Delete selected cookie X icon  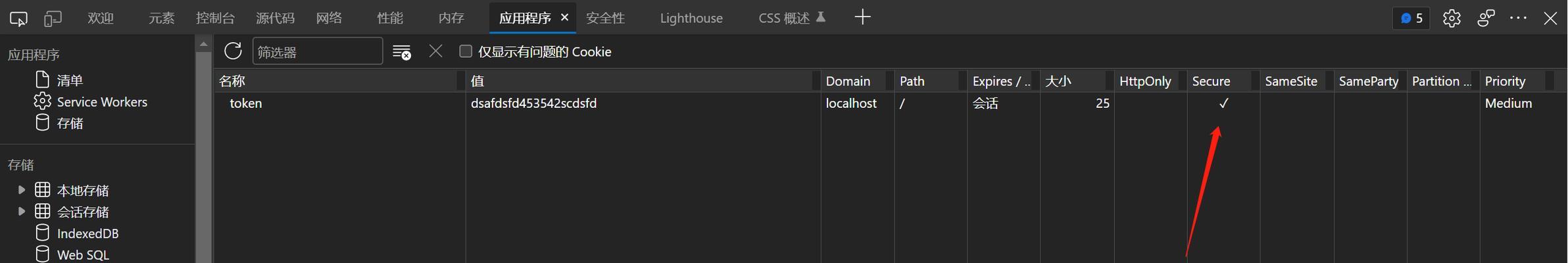coord(435,51)
